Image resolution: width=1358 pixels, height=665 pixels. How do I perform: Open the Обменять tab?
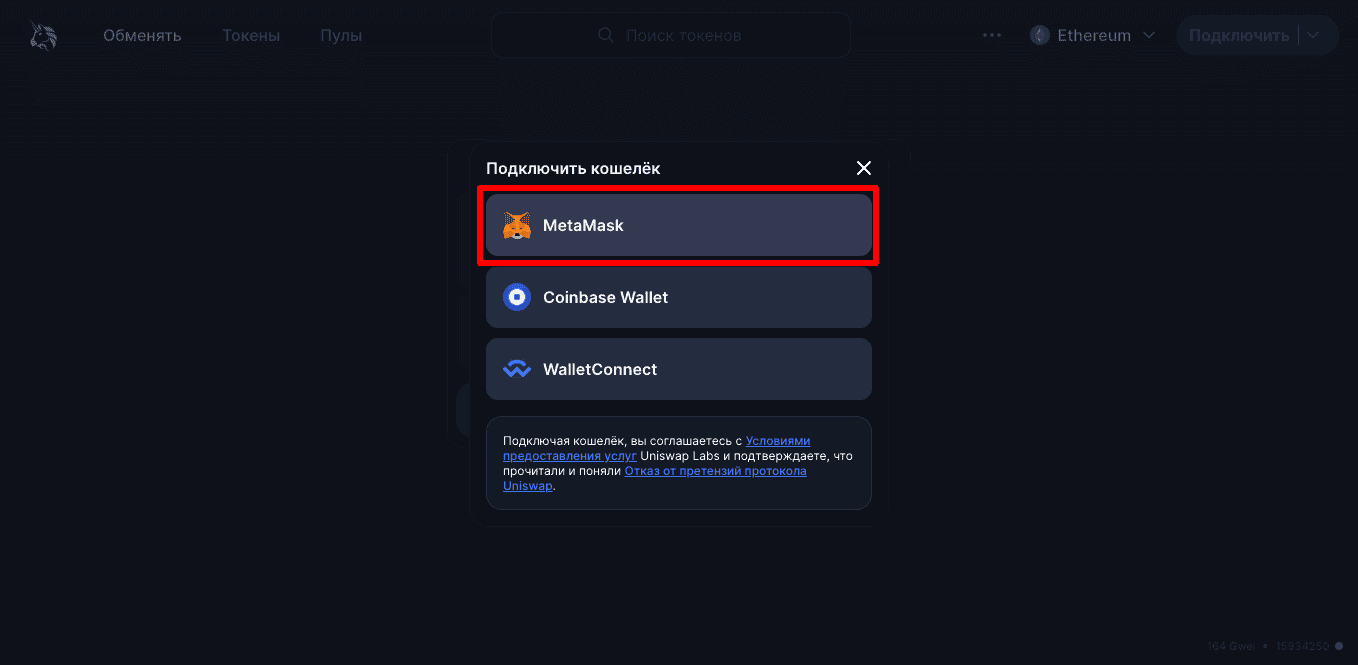(x=142, y=36)
